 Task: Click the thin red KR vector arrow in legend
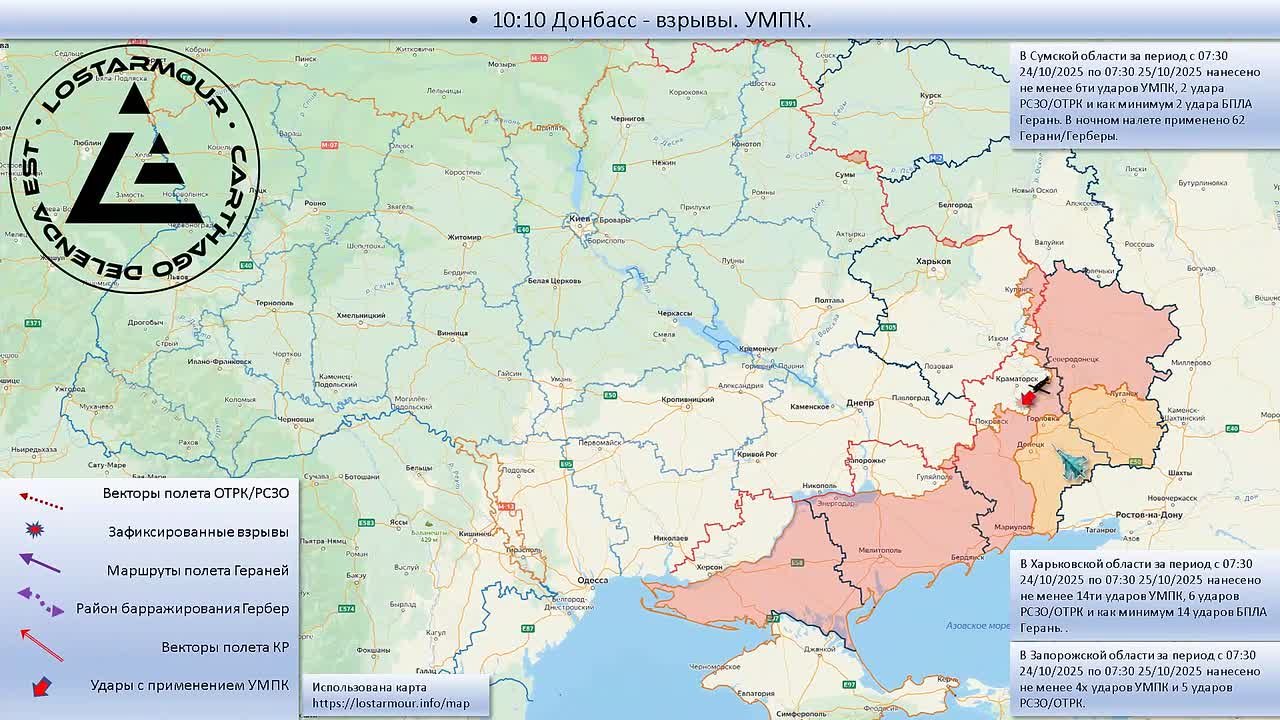[x=41, y=645]
